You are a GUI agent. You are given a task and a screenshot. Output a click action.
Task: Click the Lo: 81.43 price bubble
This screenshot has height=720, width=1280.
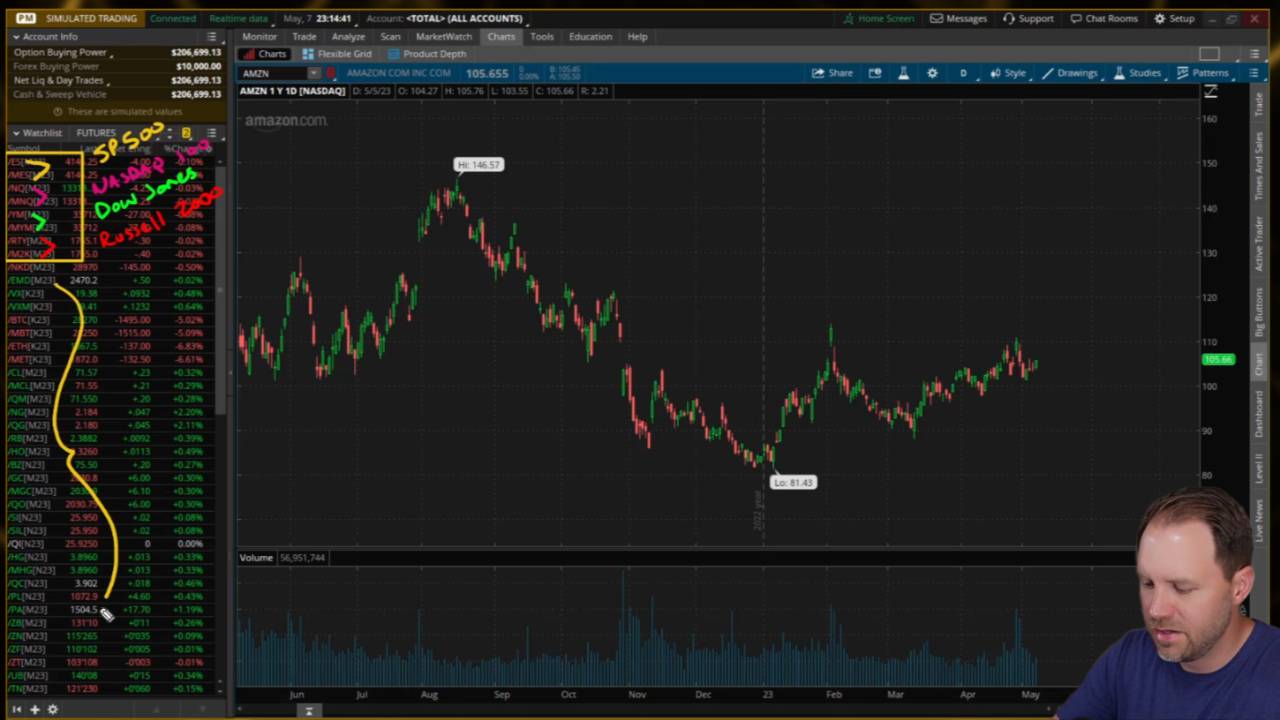tap(793, 482)
